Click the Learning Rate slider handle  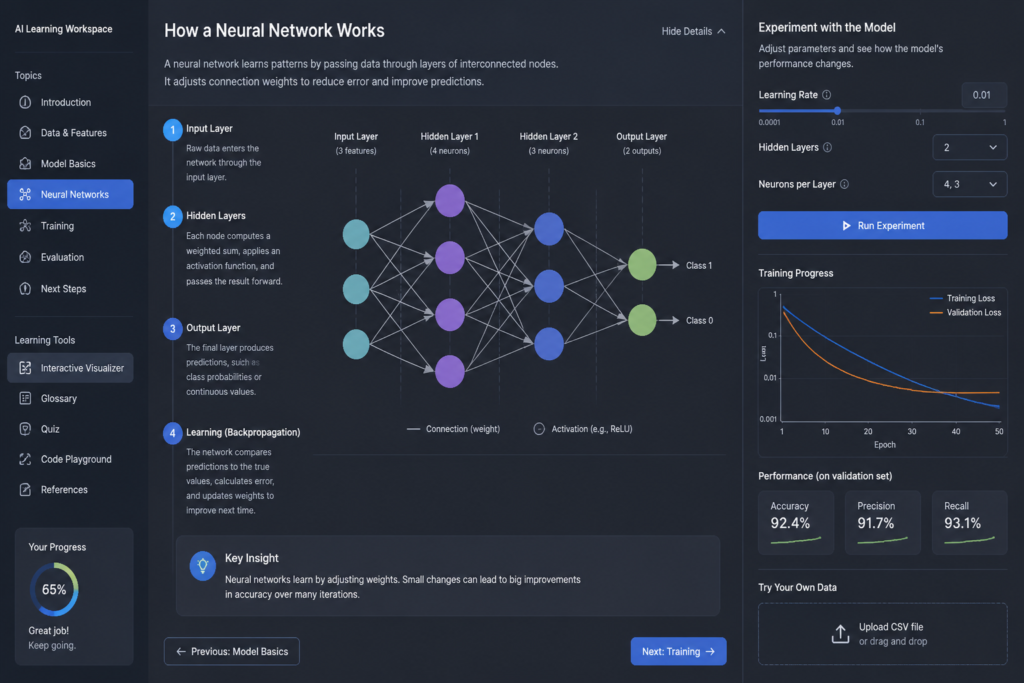(837, 111)
